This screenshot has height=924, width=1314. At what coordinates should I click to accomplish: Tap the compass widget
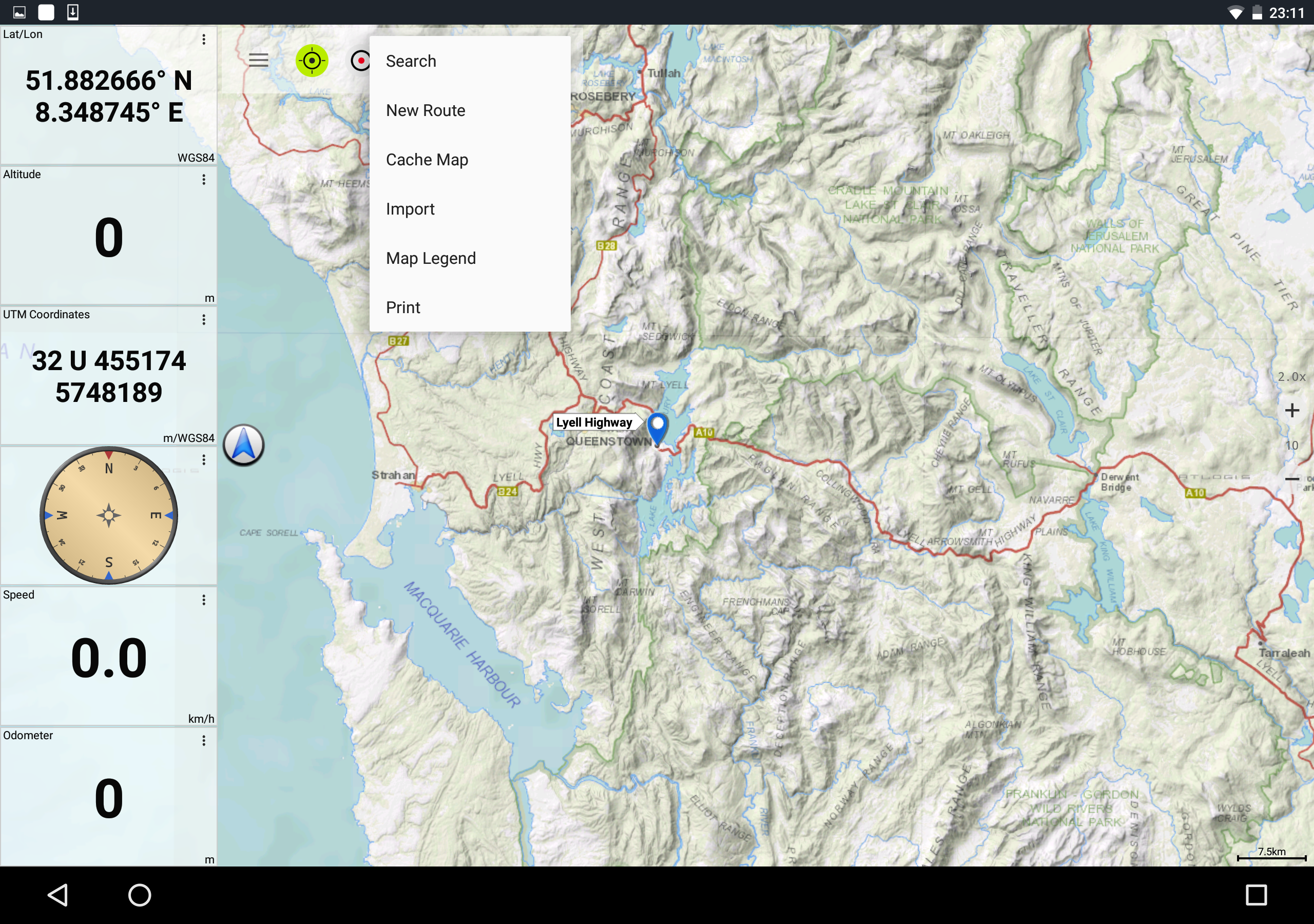point(109,515)
